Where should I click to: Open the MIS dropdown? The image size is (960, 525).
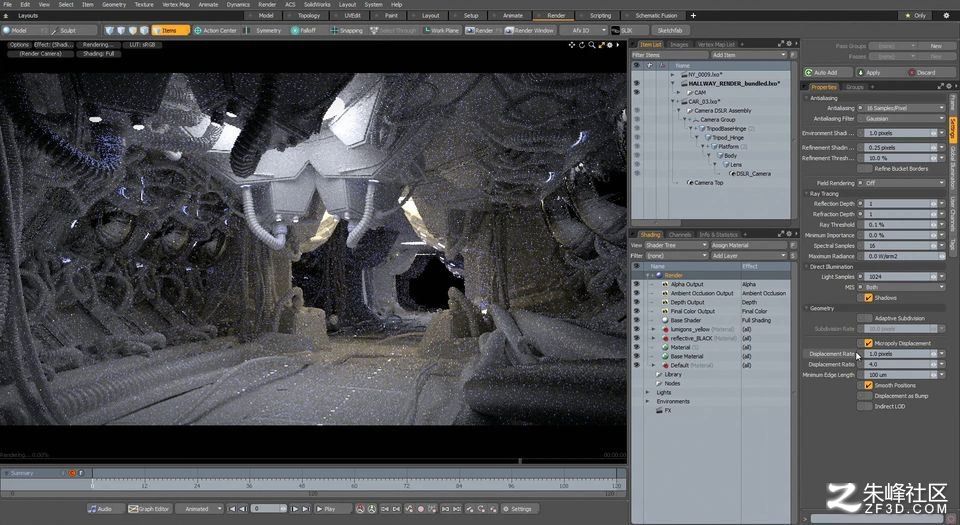[x=904, y=286]
